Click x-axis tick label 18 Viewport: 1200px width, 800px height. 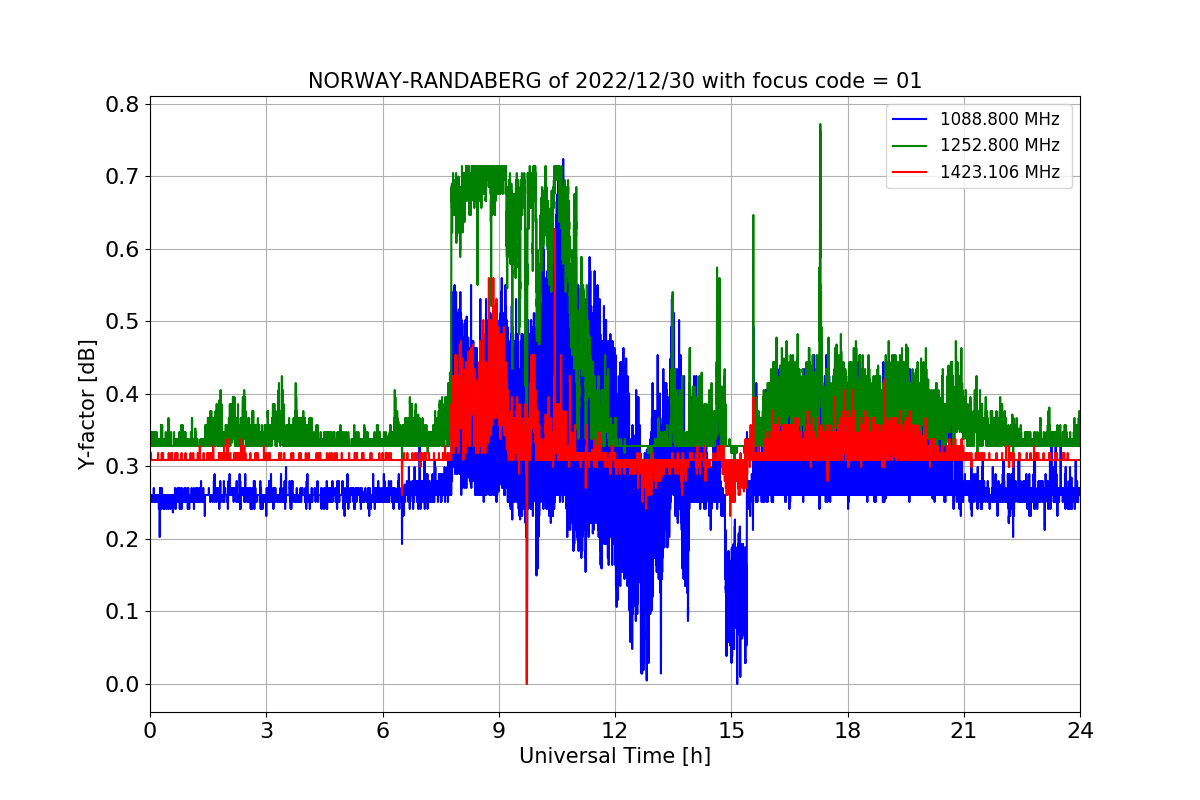point(848,730)
